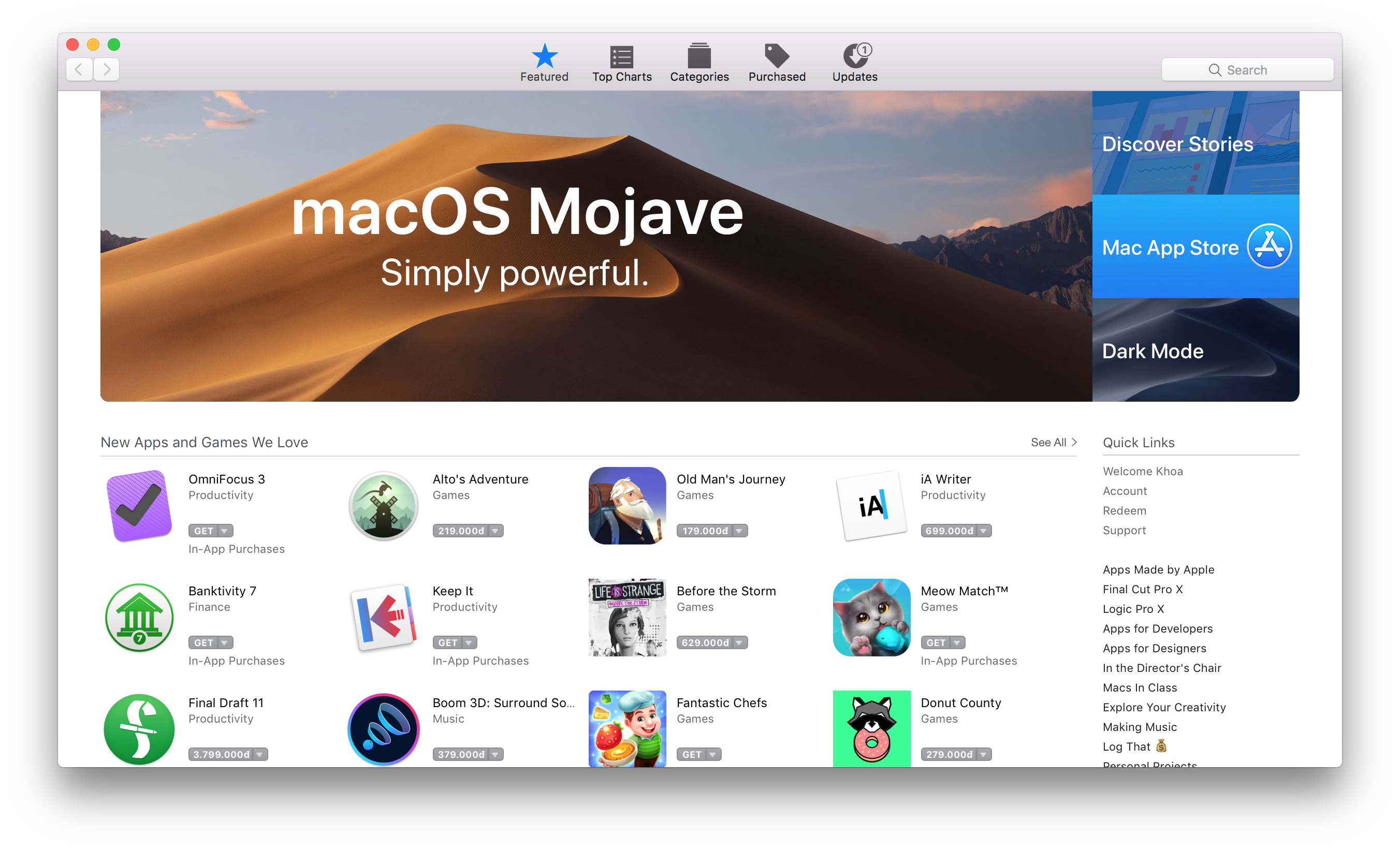Open the macOS Mojave banner
The image size is (1400, 850).
click(596, 246)
